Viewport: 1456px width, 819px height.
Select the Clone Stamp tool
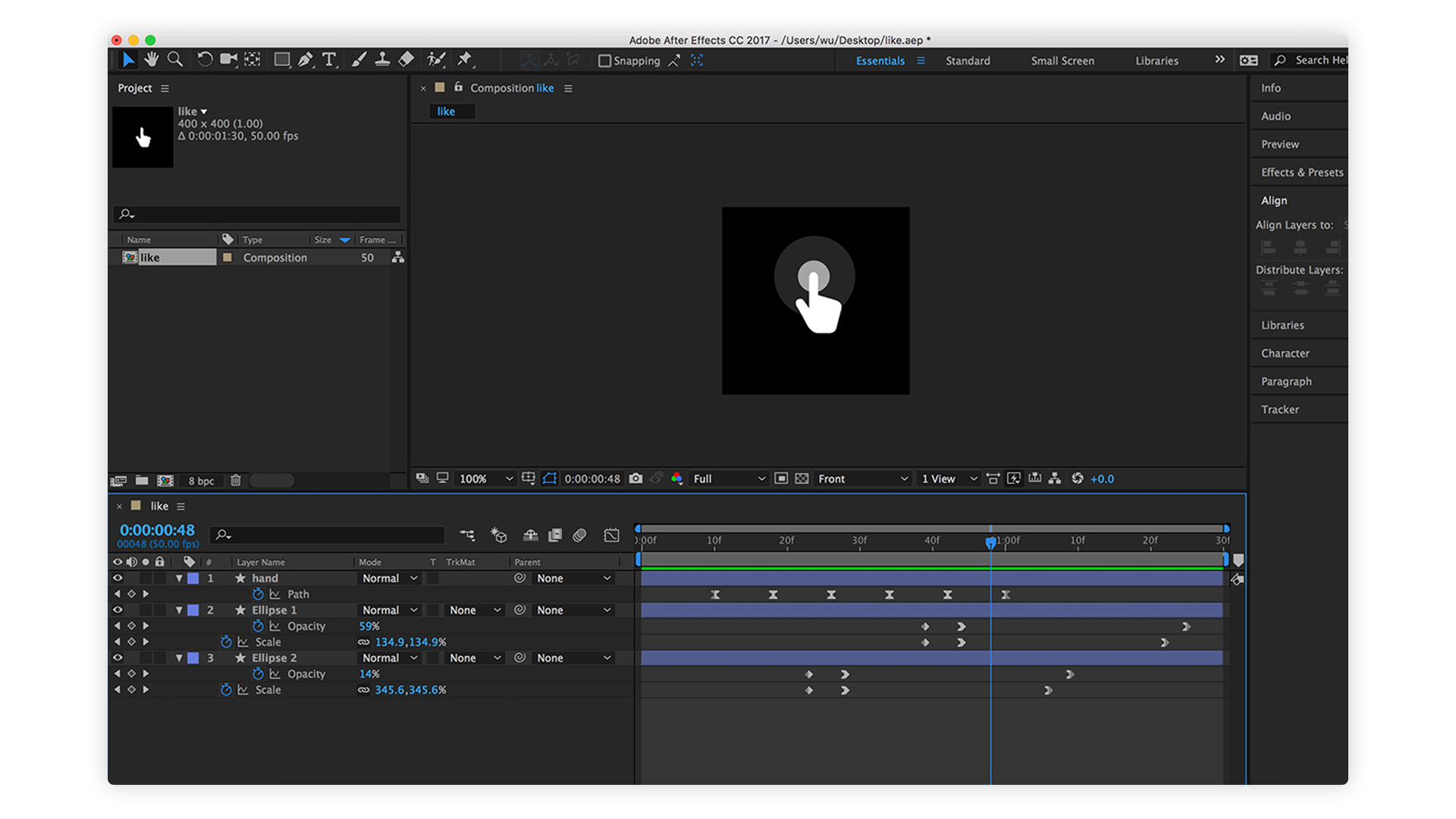click(383, 60)
